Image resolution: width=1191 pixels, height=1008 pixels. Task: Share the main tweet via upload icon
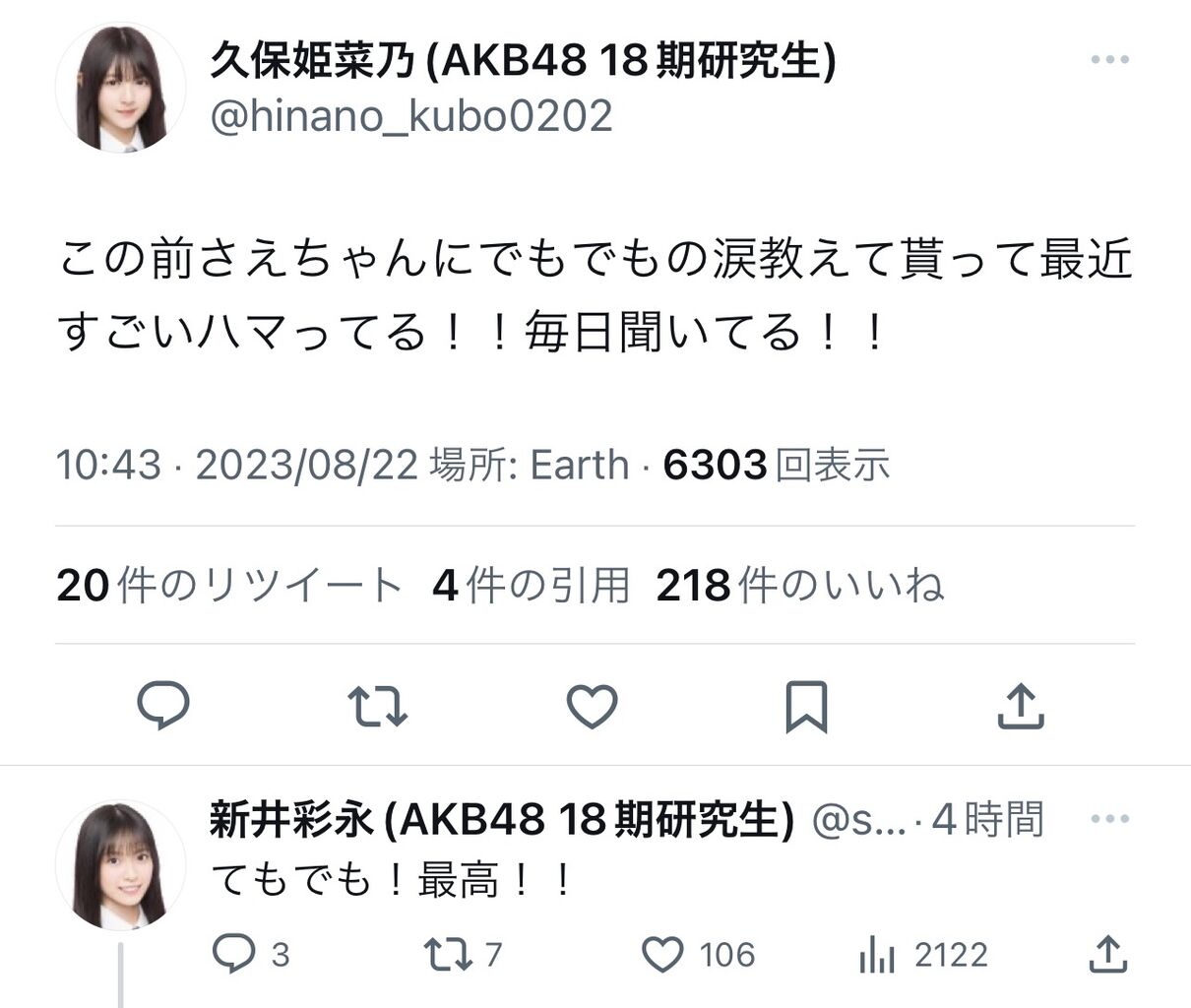(x=1021, y=706)
